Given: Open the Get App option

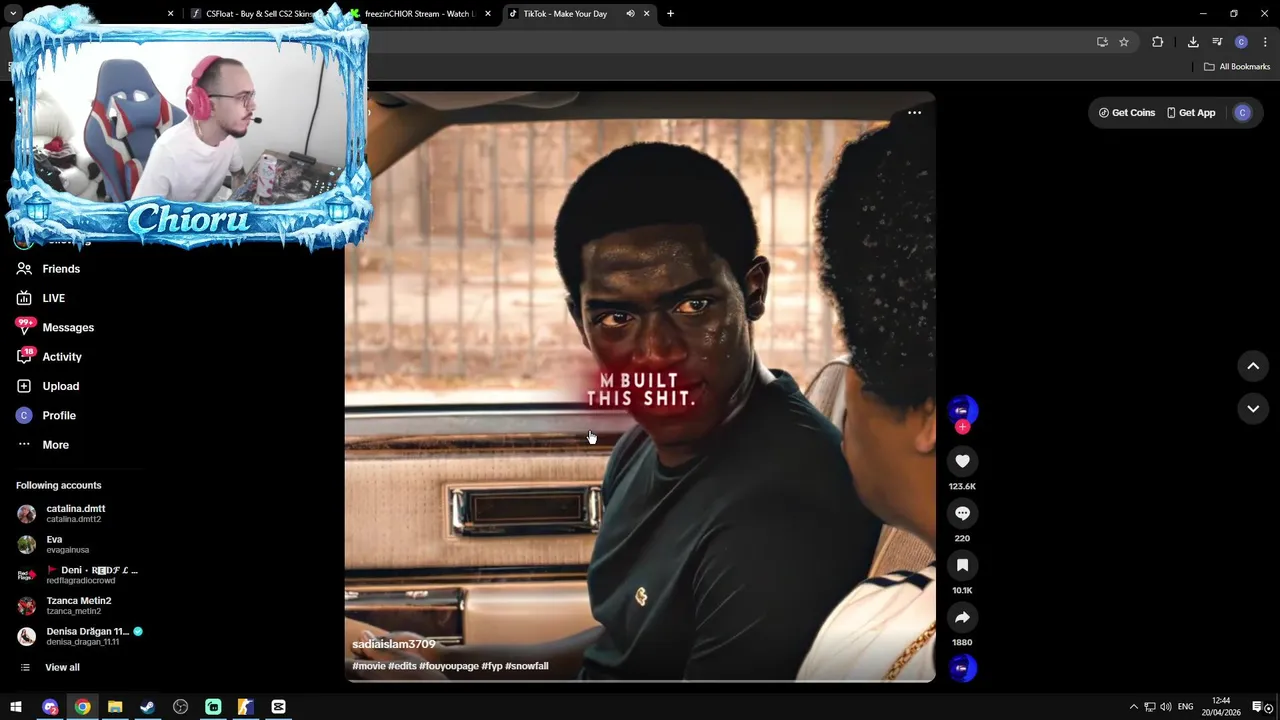Looking at the screenshot, I should pos(1191,113).
